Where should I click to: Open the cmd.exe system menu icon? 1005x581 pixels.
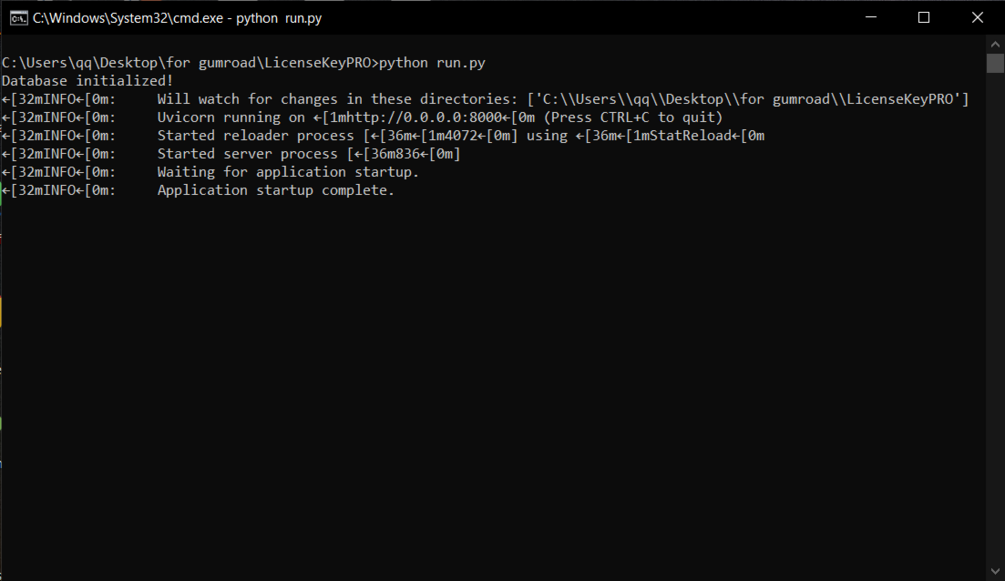pyautogui.click(x=19, y=18)
